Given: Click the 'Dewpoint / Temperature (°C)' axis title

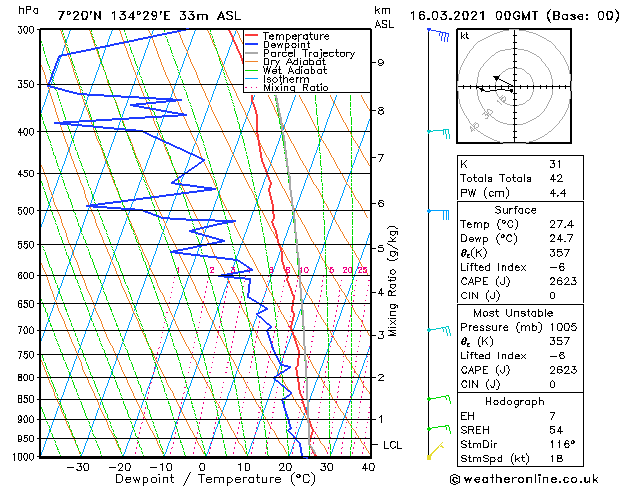Looking at the screenshot, I should tap(215, 479).
